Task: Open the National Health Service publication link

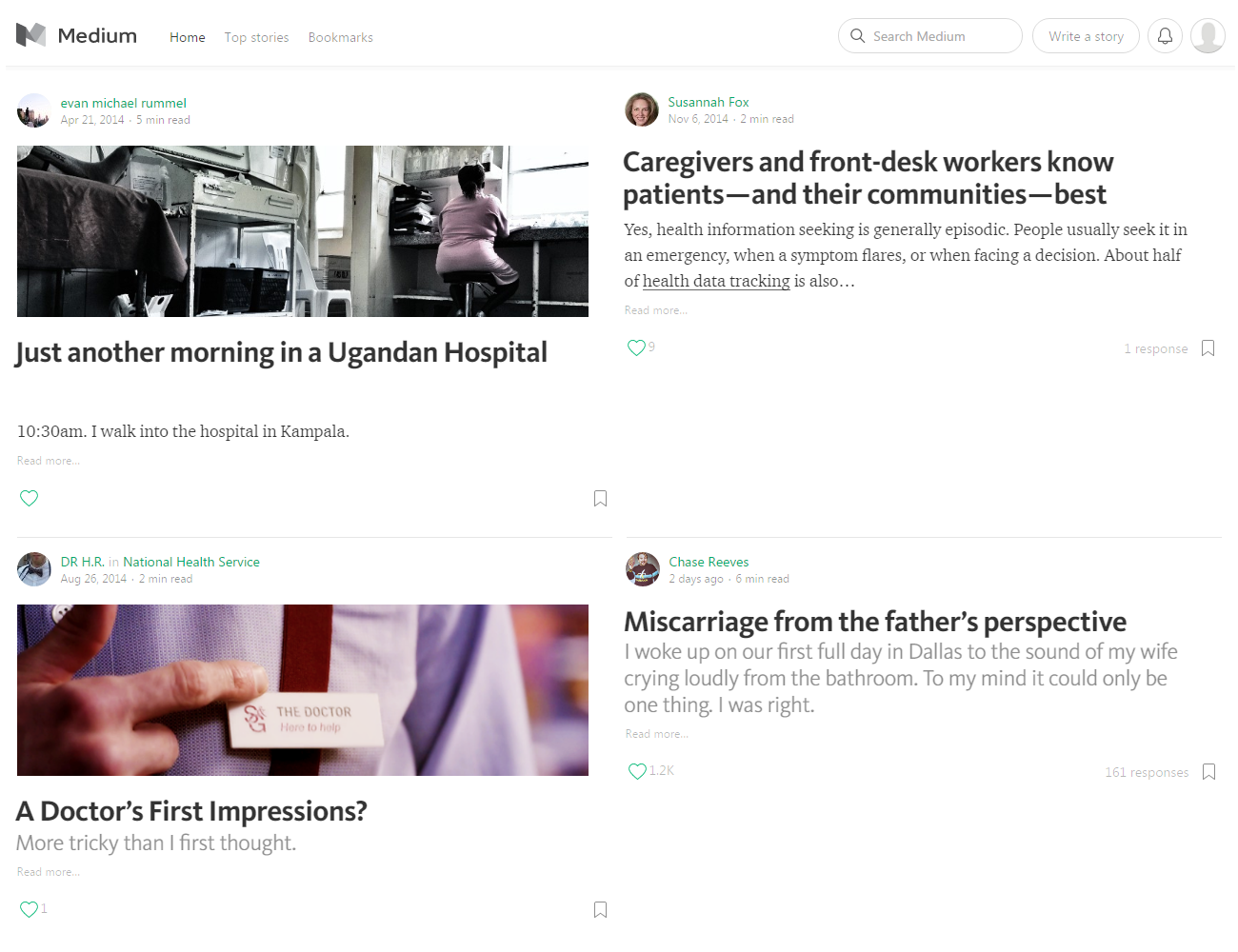Action: [x=191, y=562]
